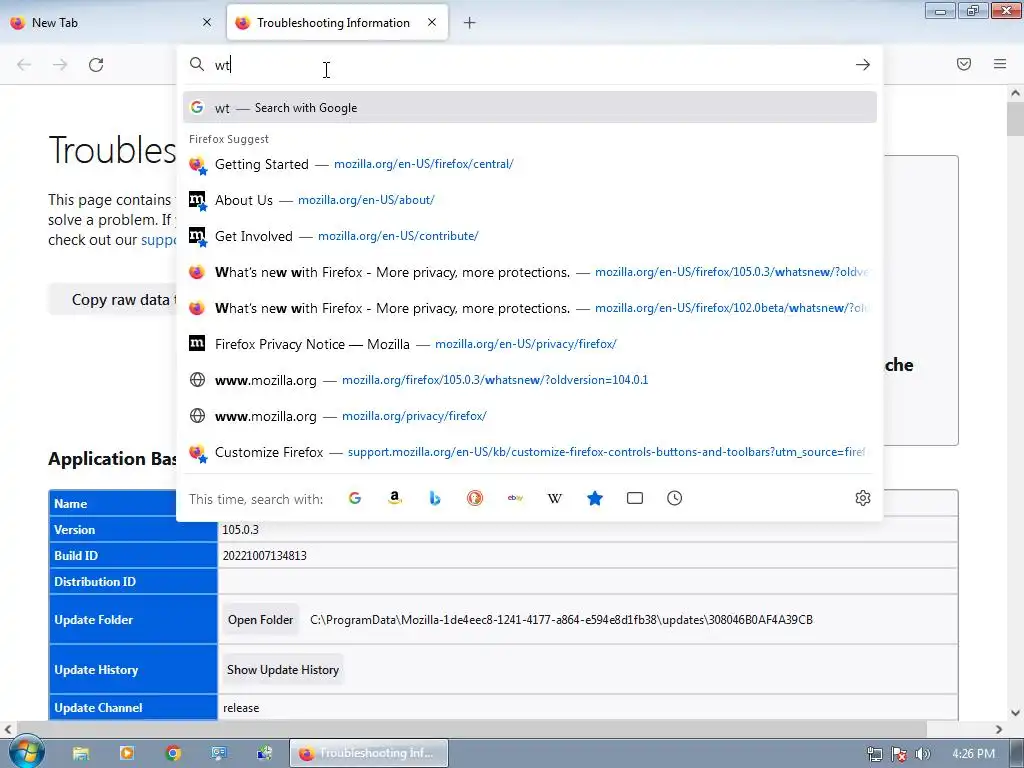Open a new tab with plus button
Screen dimensions: 1024x768
[x=470, y=23]
